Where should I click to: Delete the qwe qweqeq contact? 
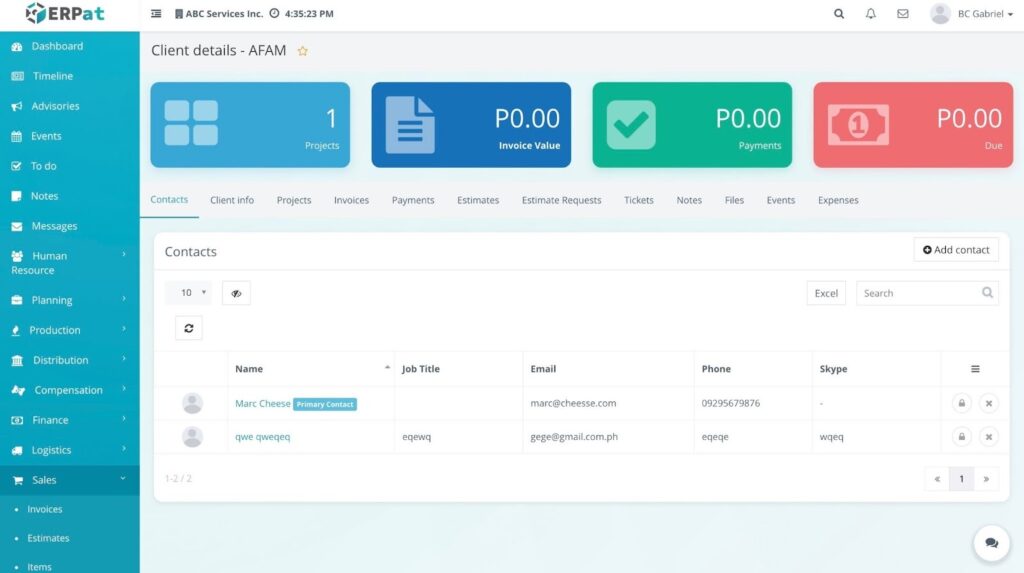click(988, 437)
